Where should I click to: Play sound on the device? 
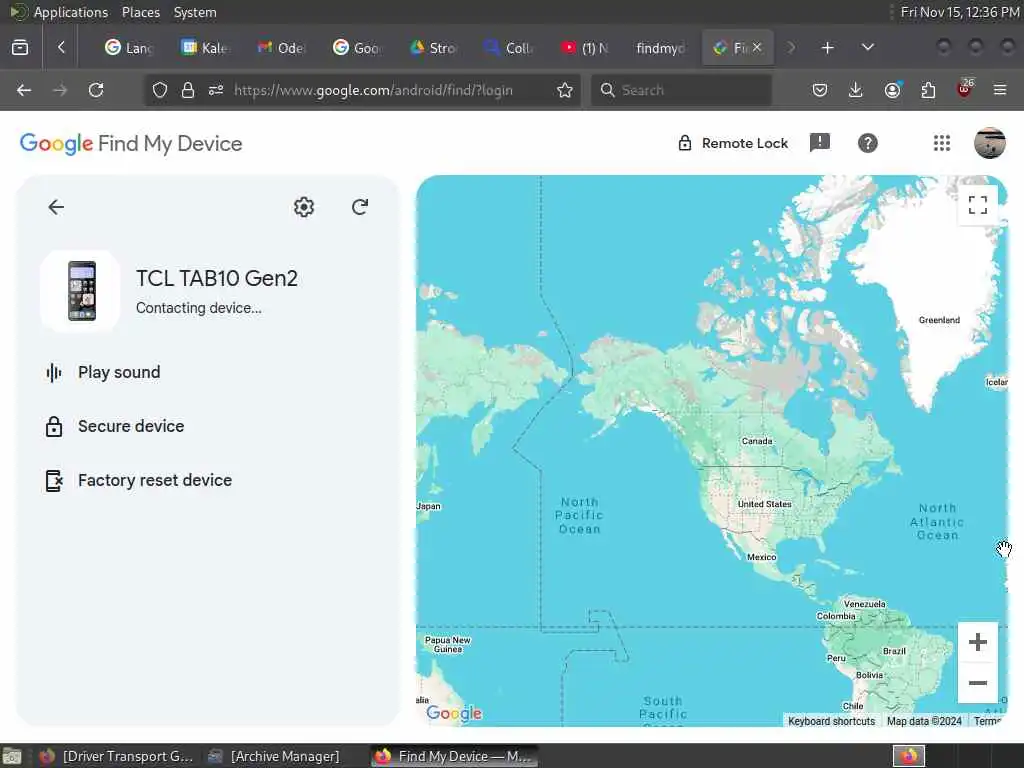(103, 372)
